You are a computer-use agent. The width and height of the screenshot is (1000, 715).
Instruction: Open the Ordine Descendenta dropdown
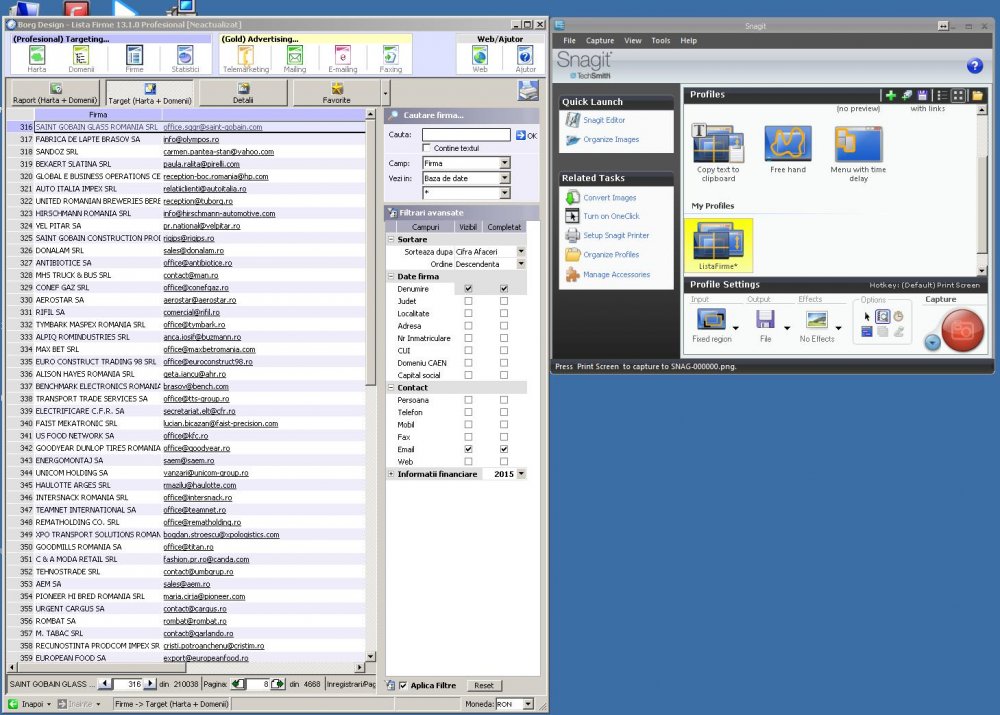pos(521,263)
